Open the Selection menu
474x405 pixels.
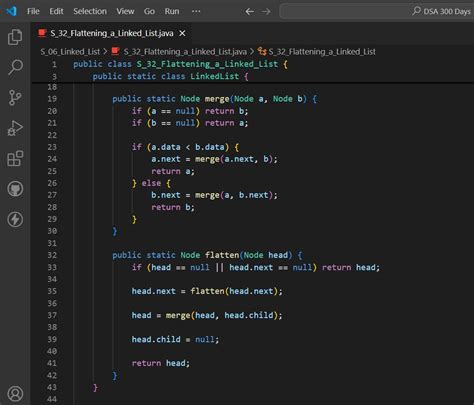90,11
